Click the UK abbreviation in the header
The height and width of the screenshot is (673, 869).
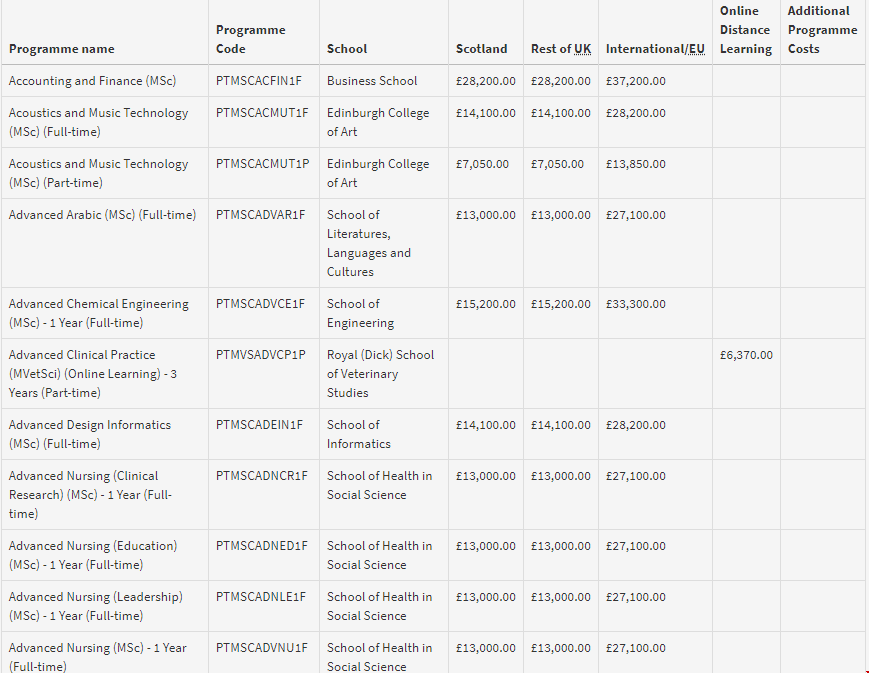[x=580, y=49]
